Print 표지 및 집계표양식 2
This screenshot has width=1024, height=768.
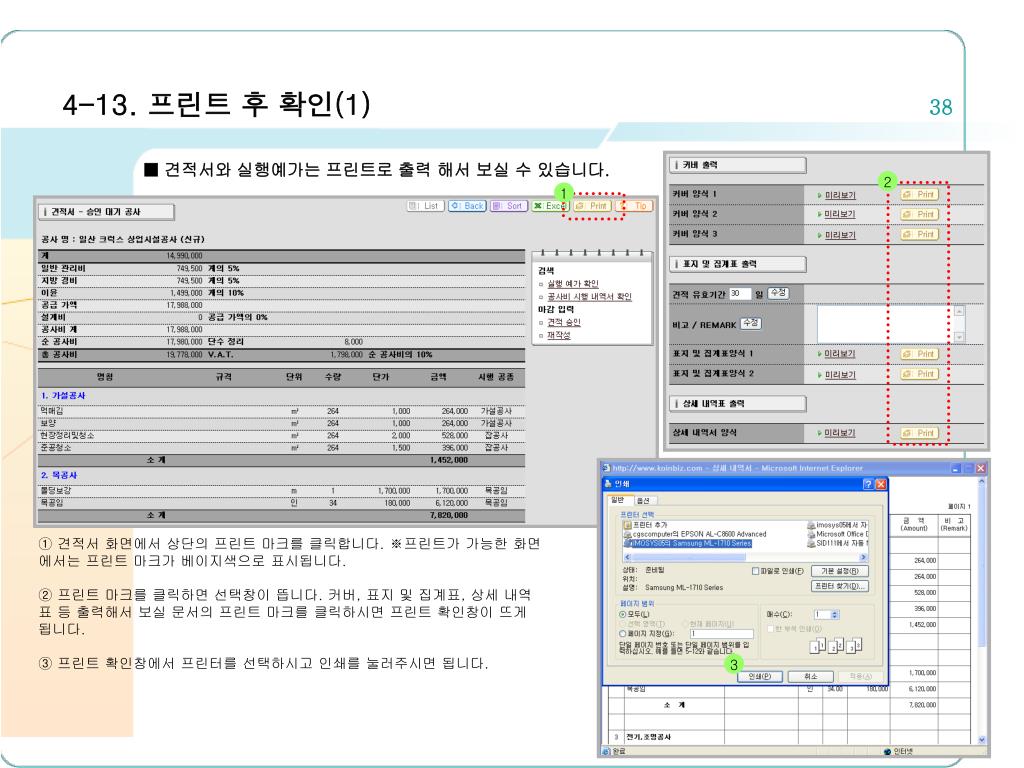click(920, 374)
